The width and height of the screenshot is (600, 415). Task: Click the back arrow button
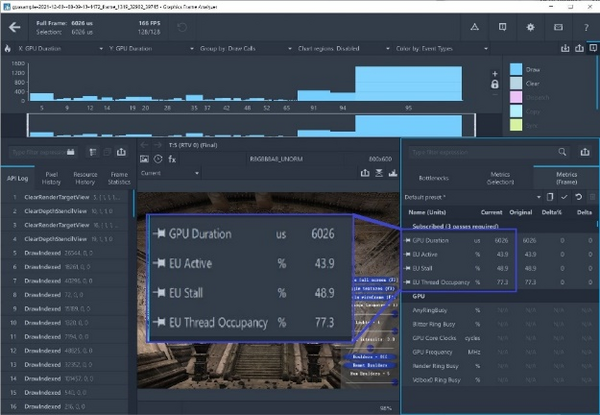tap(15, 27)
